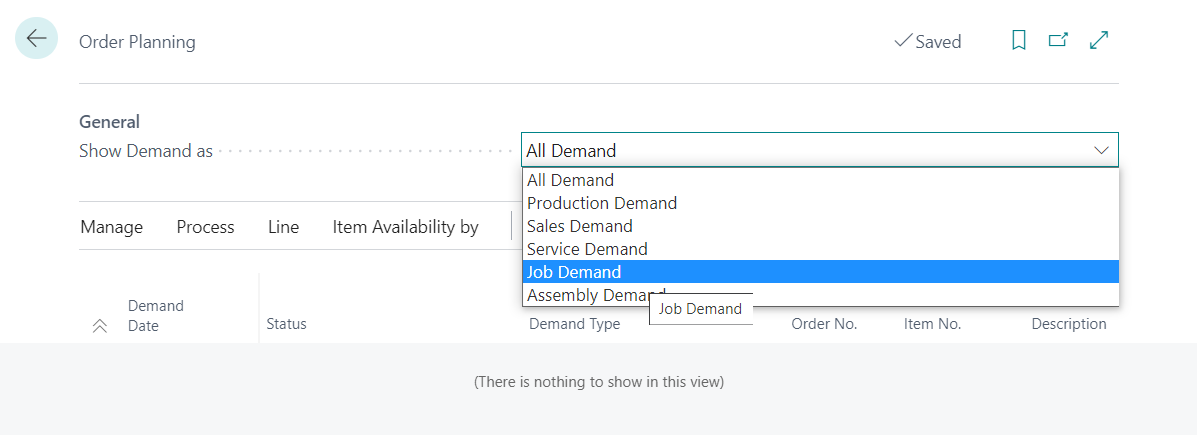Click the expand to full screen icon
Screen dimensions: 1197x435
click(x=1099, y=41)
